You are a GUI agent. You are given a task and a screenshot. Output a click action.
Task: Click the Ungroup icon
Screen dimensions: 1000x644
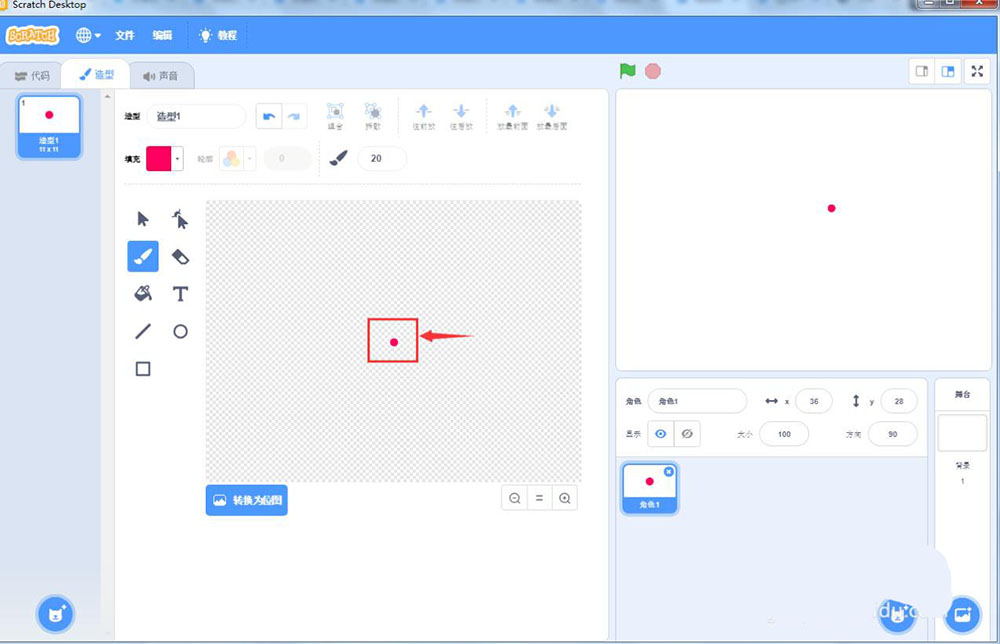tap(373, 117)
